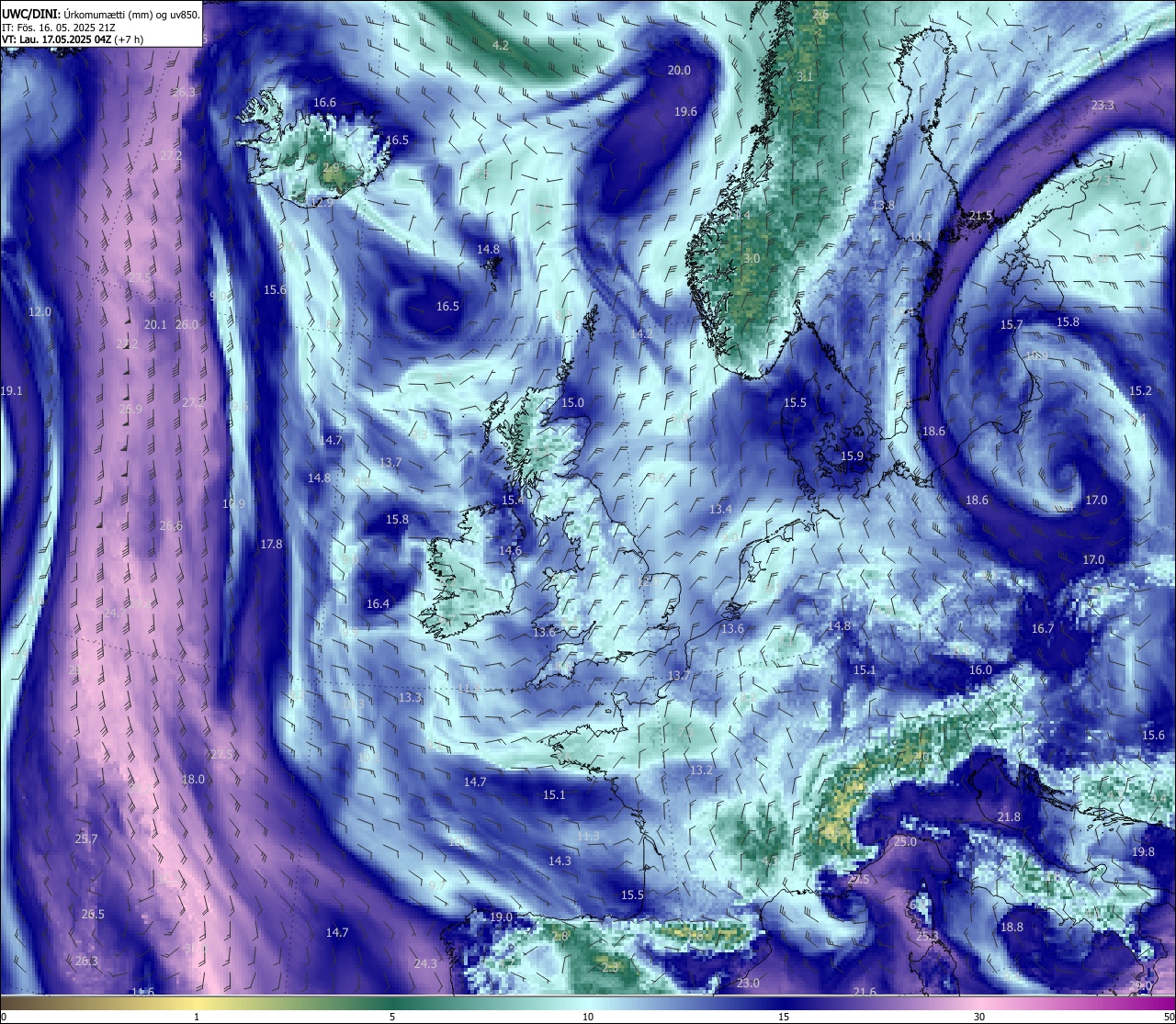Click the colour scale tick label 30
Image resolution: width=1176 pixels, height=1024 pixels.
(x=979, y=1017)
